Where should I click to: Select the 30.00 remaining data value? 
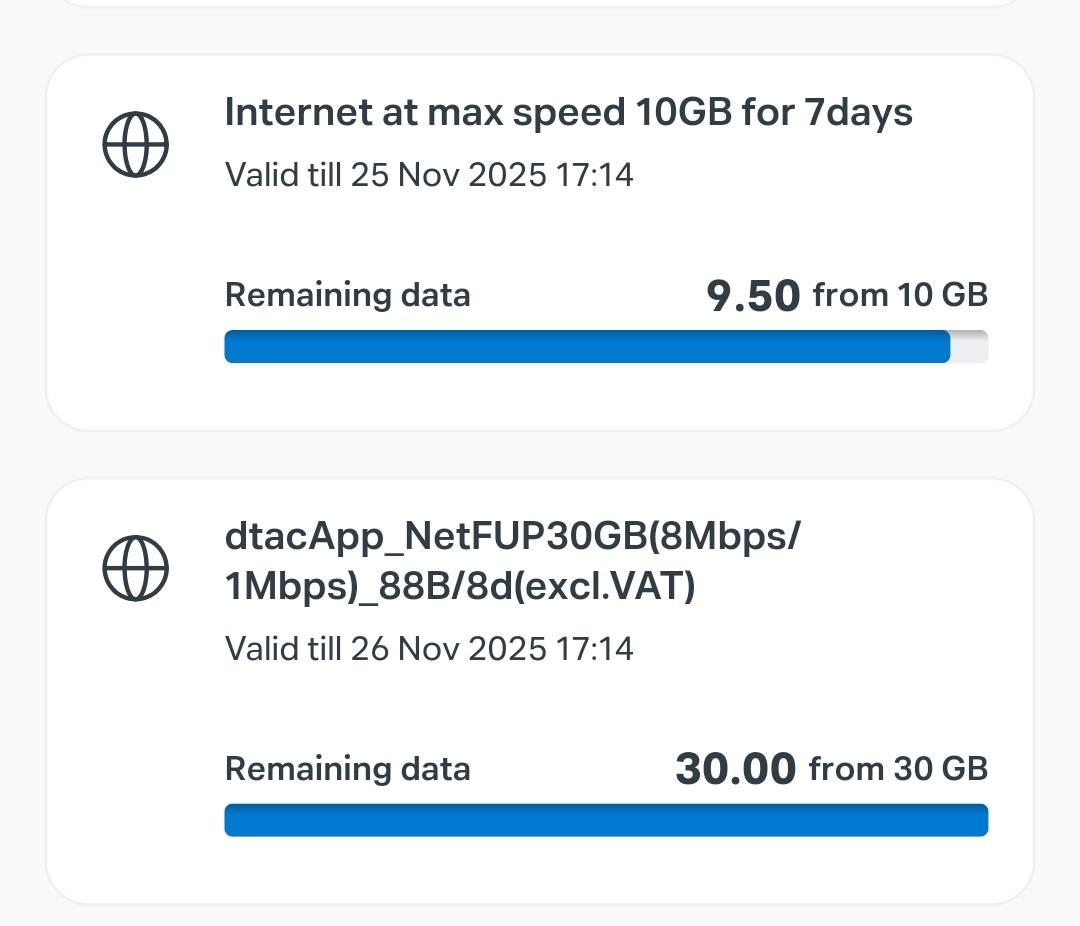pyautogui.click(x=736, y=769)
